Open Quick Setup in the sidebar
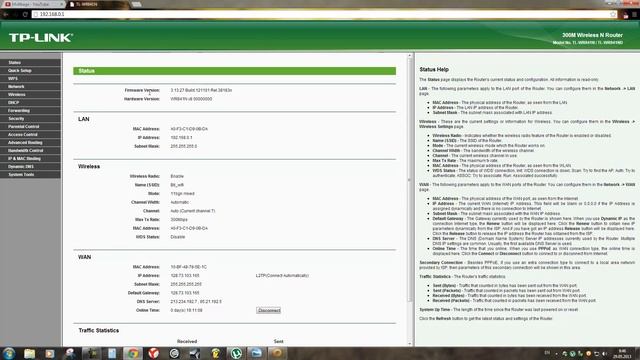Screen dimensions: 640x360 [x=31, y=71]
